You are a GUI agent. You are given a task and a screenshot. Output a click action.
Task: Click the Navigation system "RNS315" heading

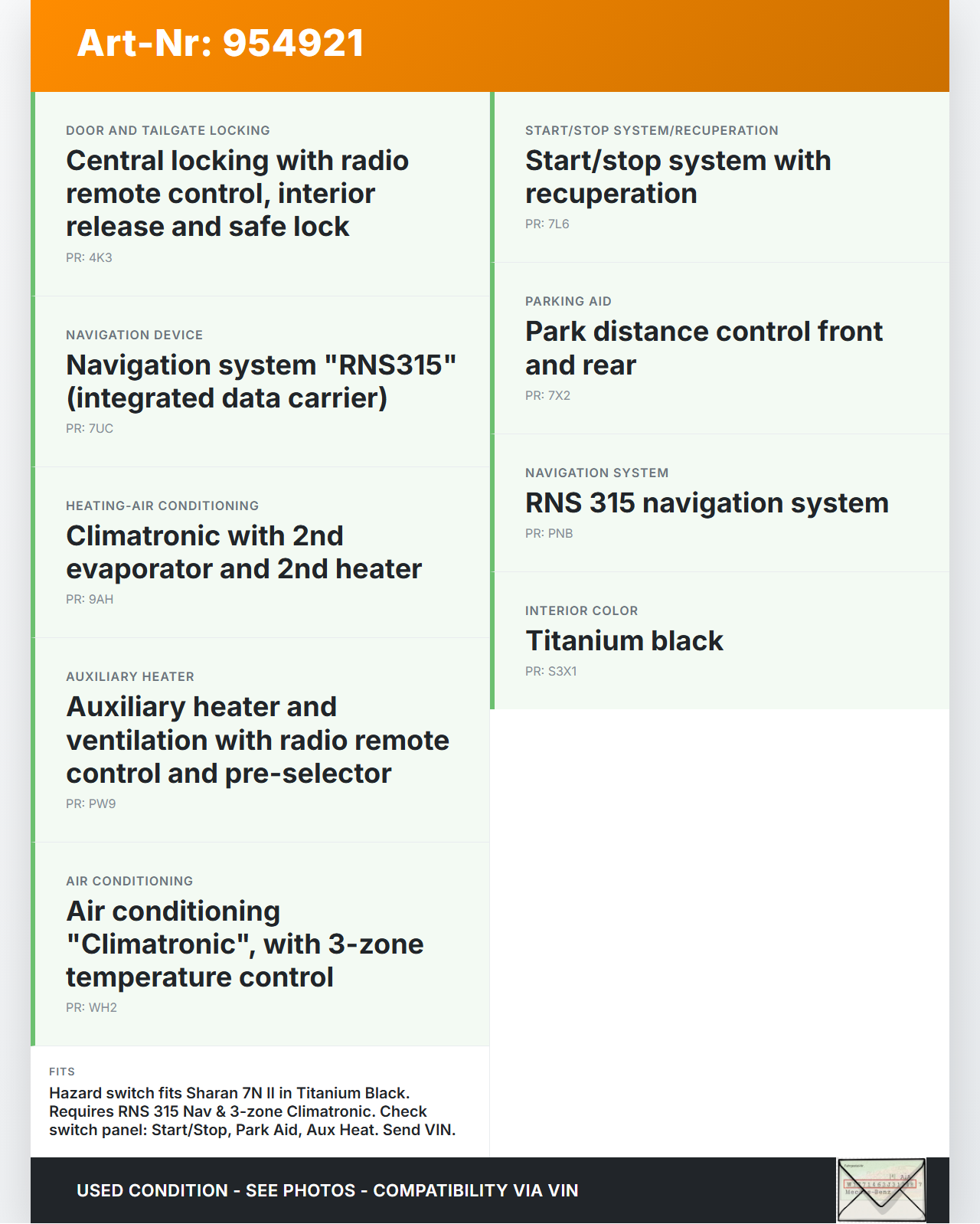[261, 381]
